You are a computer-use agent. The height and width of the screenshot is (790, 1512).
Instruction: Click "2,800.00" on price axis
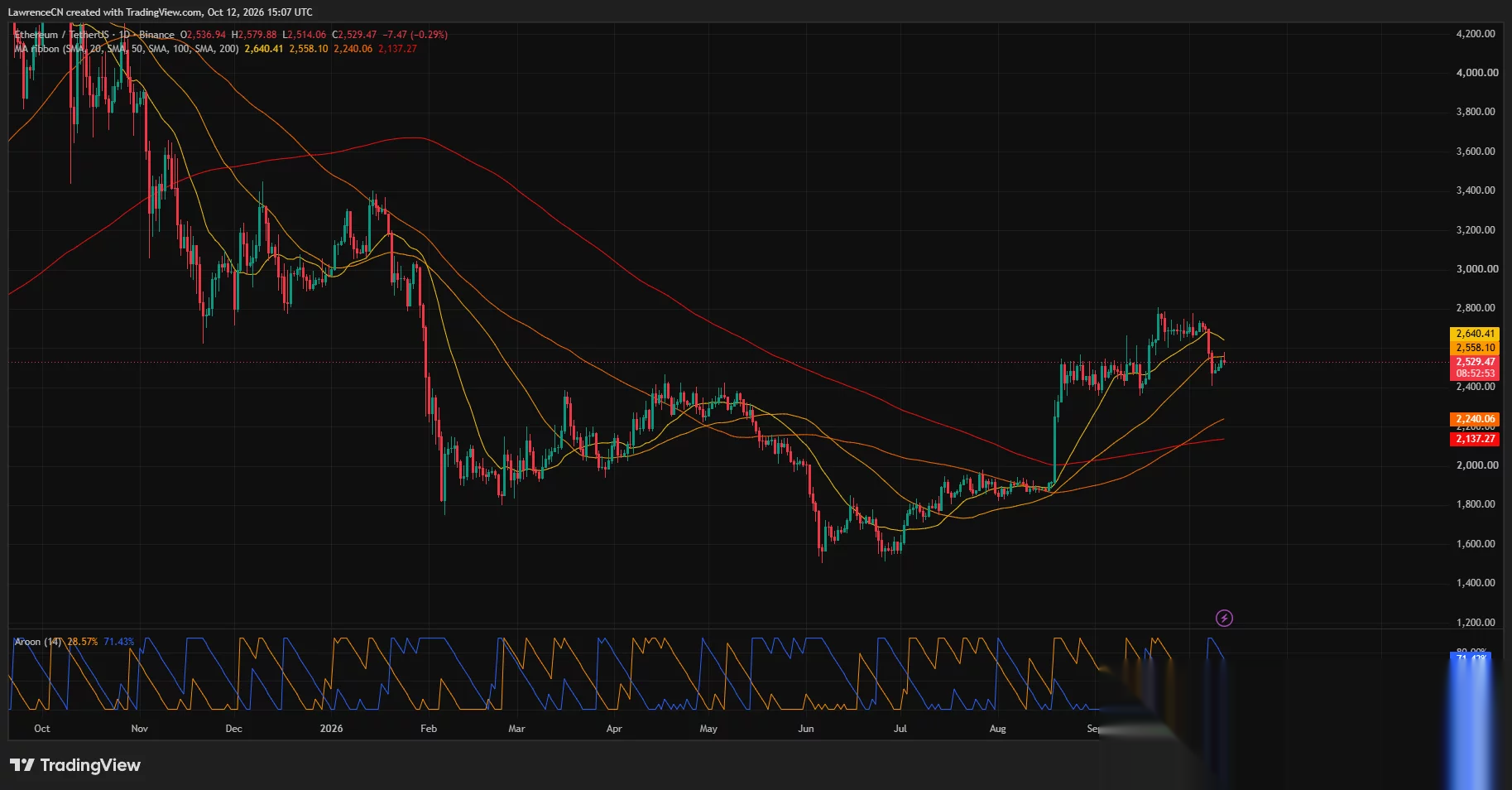1476,308
